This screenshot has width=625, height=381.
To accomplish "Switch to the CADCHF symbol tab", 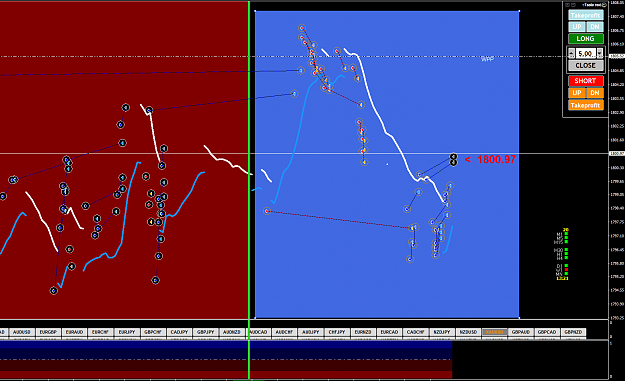I will (416, 332).
